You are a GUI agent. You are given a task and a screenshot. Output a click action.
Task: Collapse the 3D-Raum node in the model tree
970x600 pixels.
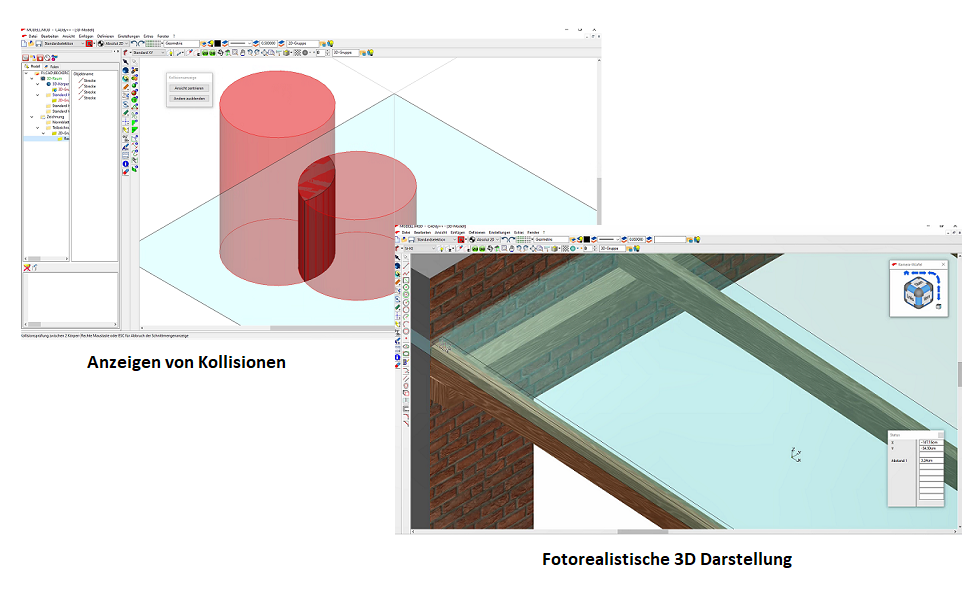32,79
